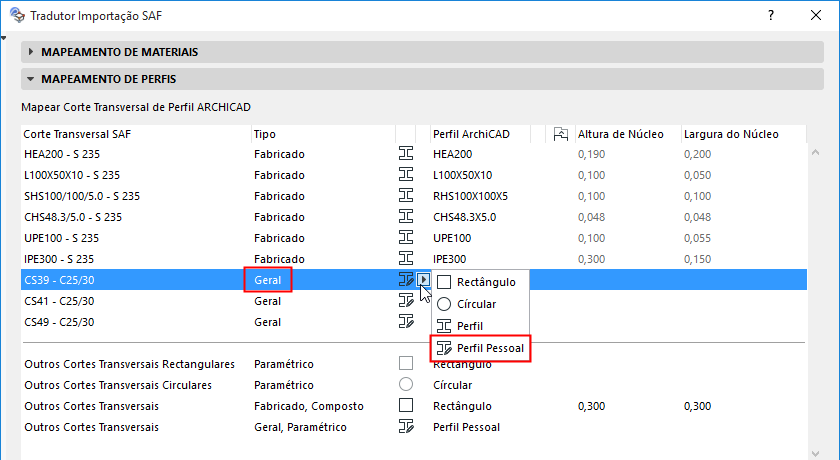The width and height of the screenshot is (840, 460).
Task: Click the Altura de Núcleo column header
Action: pyautogui.click(x=628, y=134)
